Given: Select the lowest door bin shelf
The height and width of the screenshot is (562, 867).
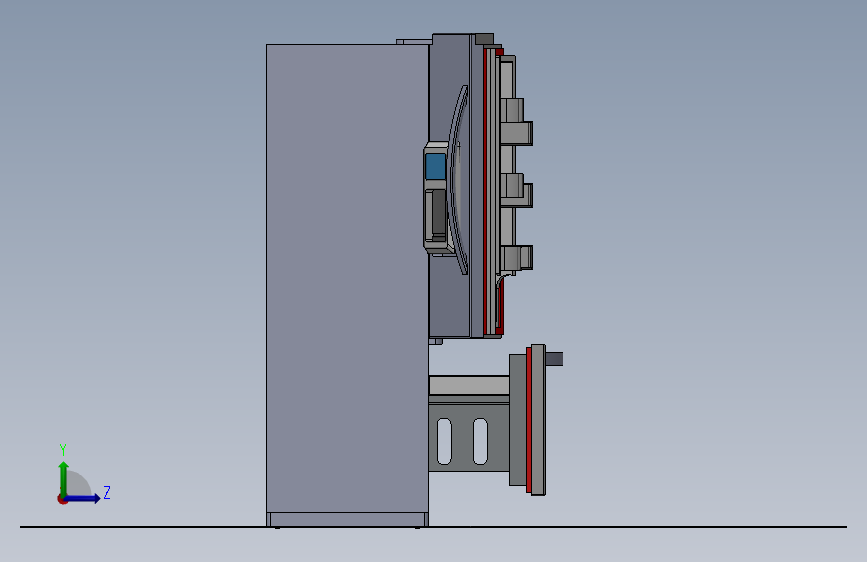Looking at the screenshot, I should pos(517,257).
